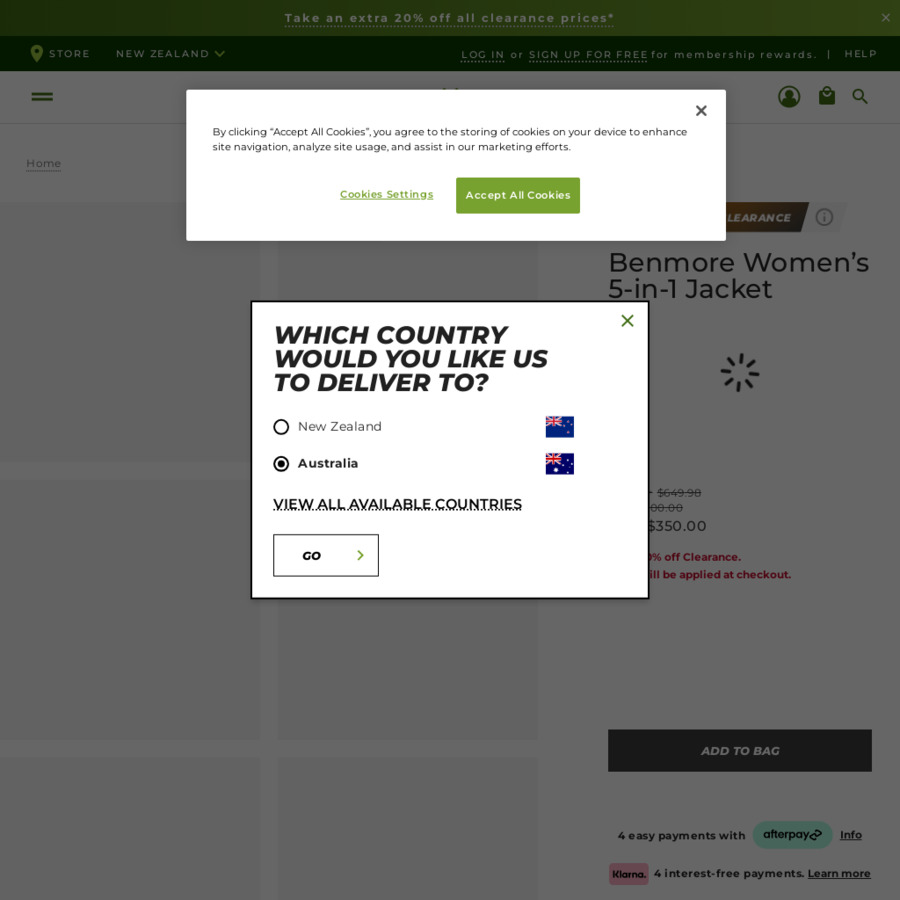Click the store locator pin icon
900x900 pixels.
coord(36,53)
